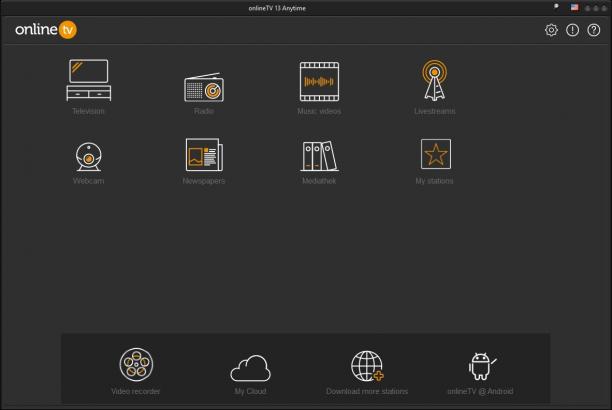
Task: Click the "Livestreams" label
Action: [434, 111]
